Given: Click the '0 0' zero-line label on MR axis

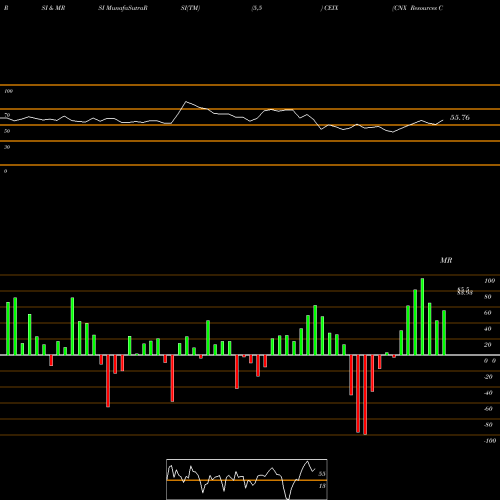Looking at the screenshot, I should 490,361.
